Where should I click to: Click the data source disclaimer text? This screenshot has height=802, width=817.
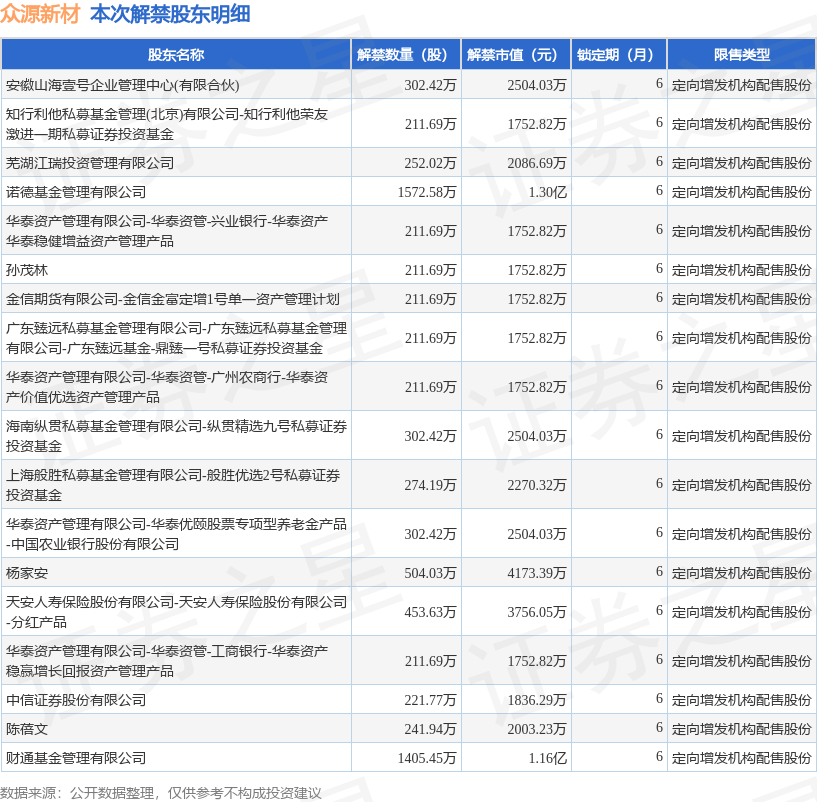[x=160, y=793]
